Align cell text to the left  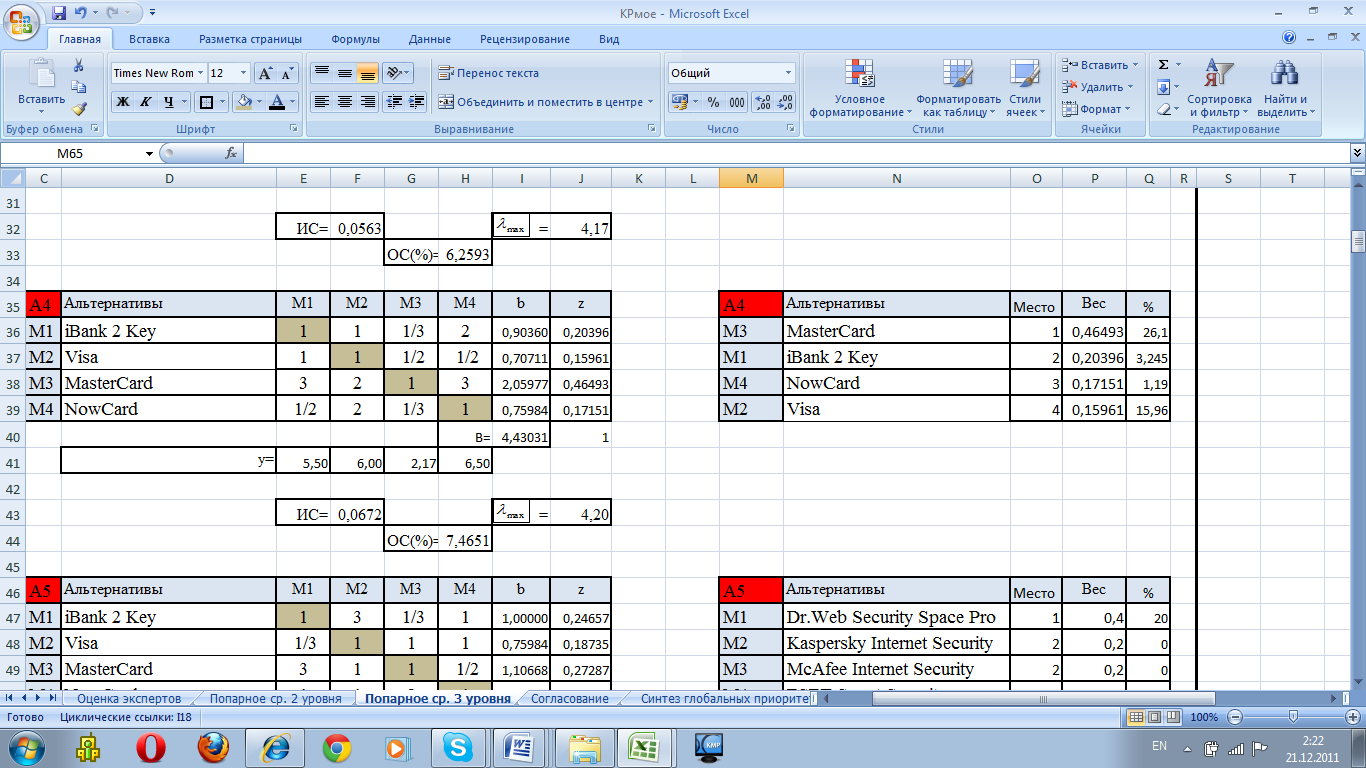pyautogui.click(x=321, y=102)
